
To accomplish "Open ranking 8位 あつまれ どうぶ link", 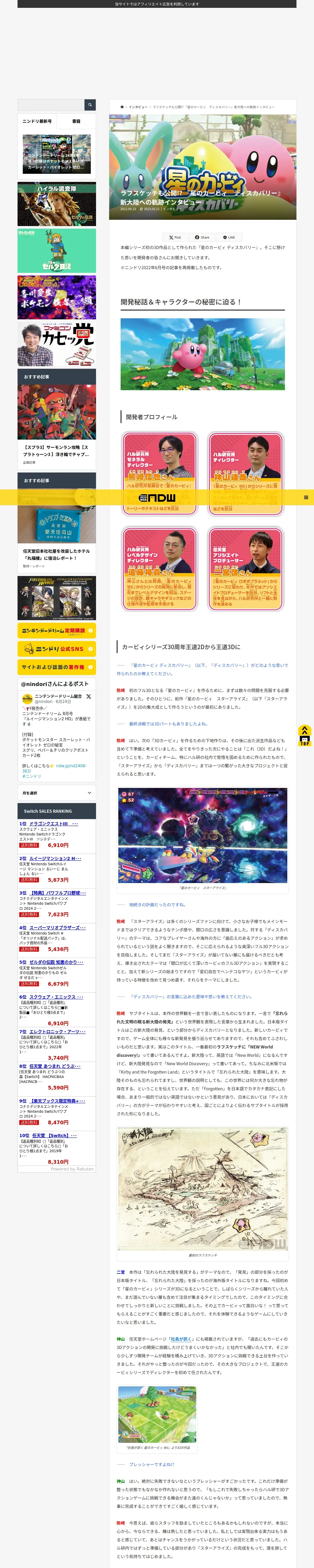I will pyautogui.click(x=55, y=1067).
